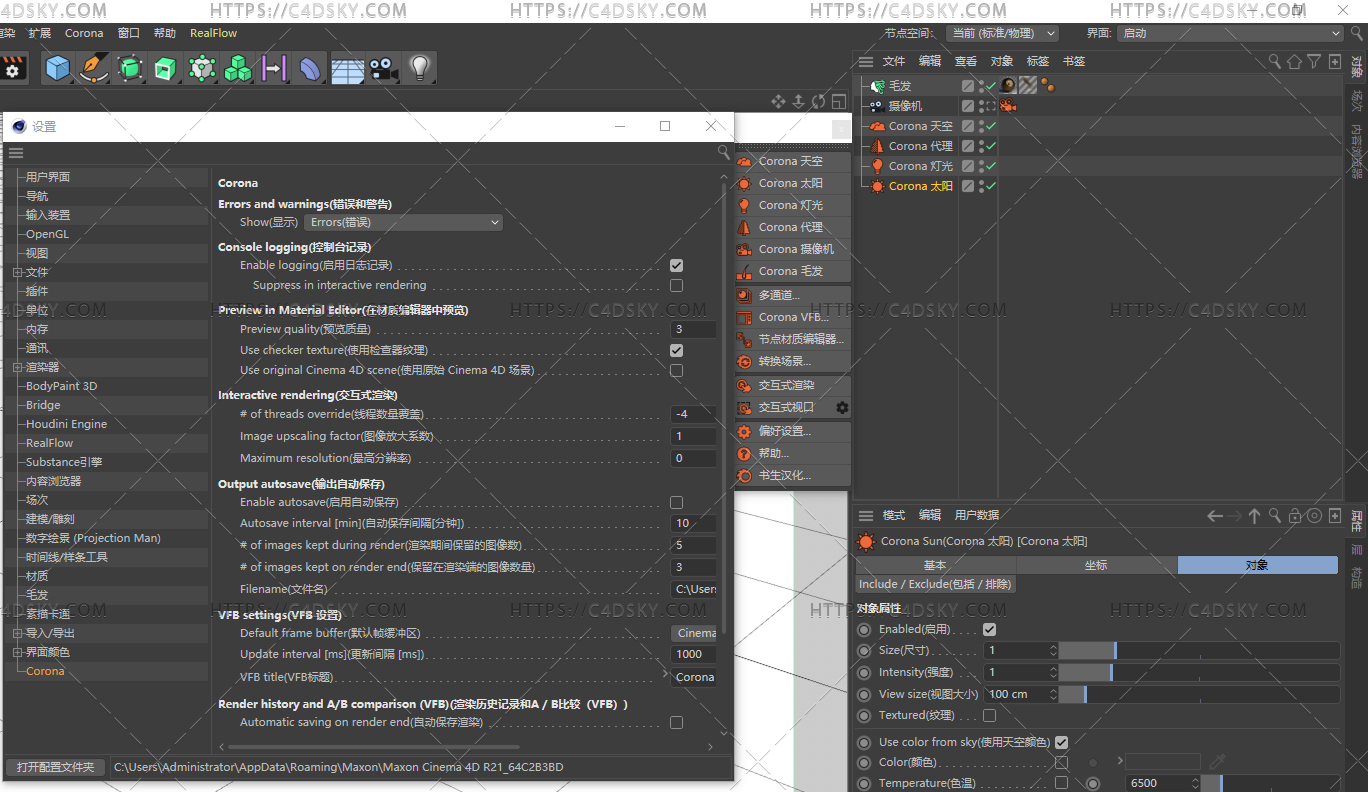The image size is (1368, 792).
Task: Click the search icon in Object manager
Action: [x=1275, y=61]
